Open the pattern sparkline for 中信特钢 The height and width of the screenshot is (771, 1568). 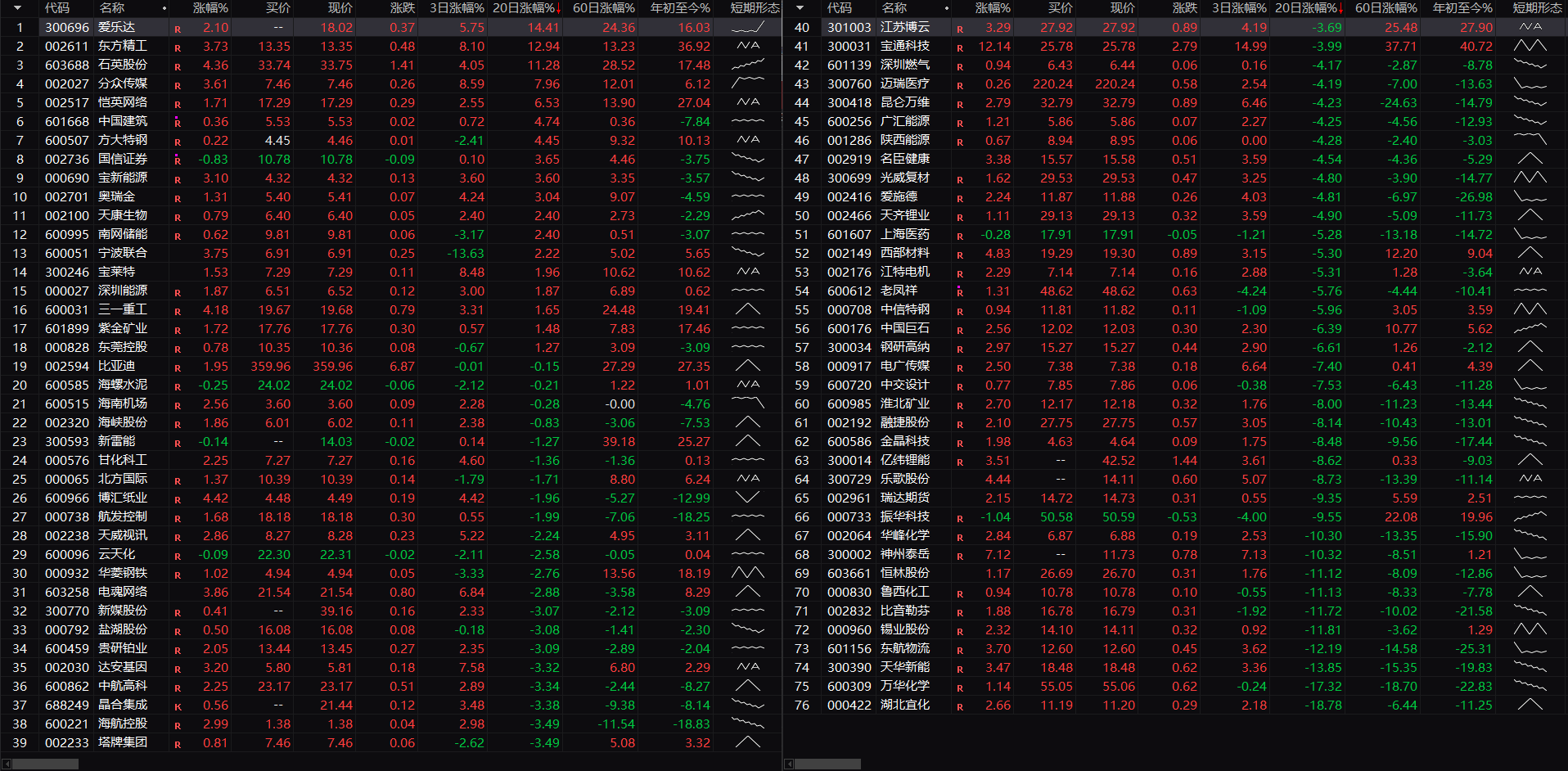click(x=1530, y=310)
